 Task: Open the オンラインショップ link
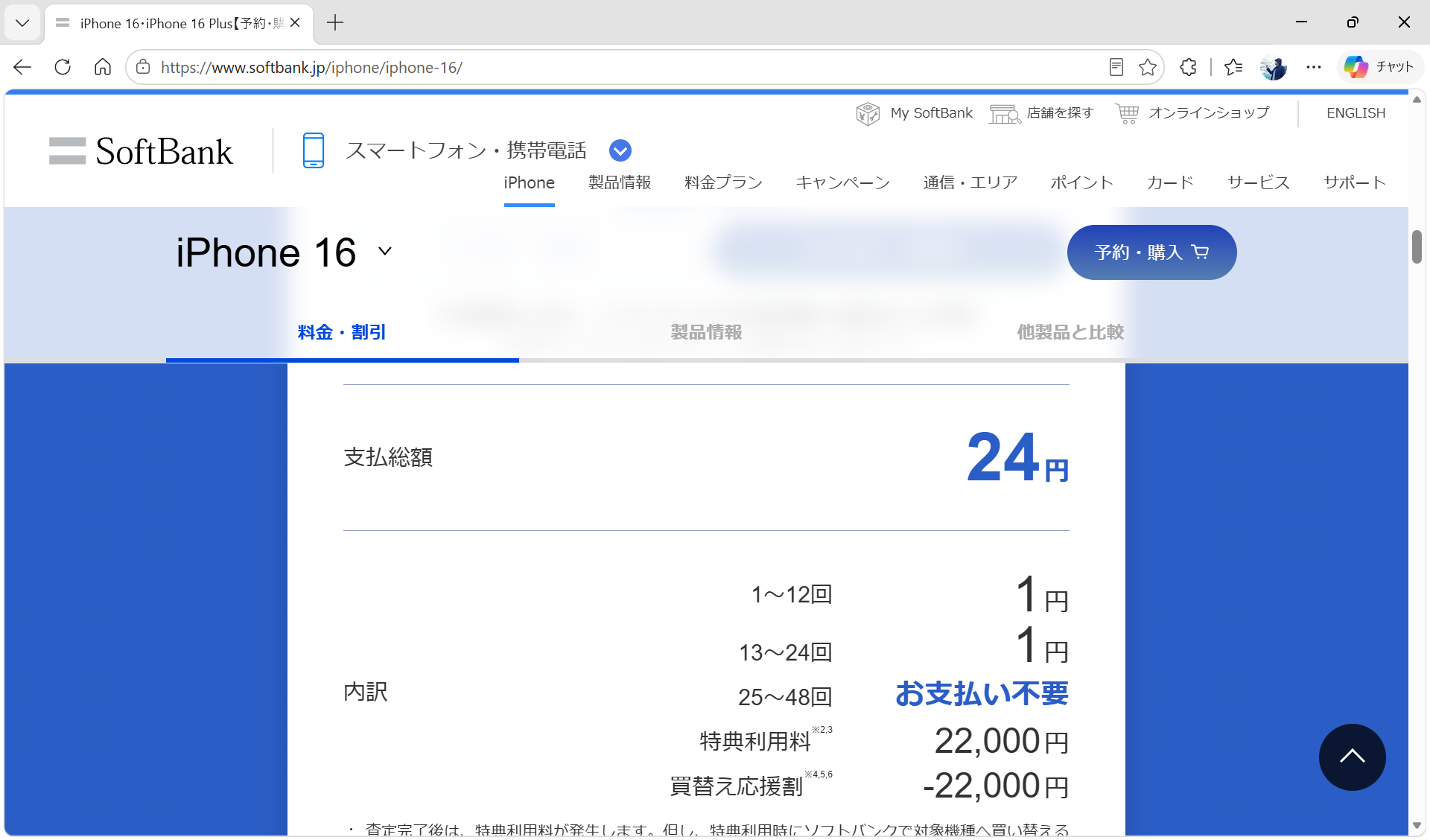point(1192,113)
